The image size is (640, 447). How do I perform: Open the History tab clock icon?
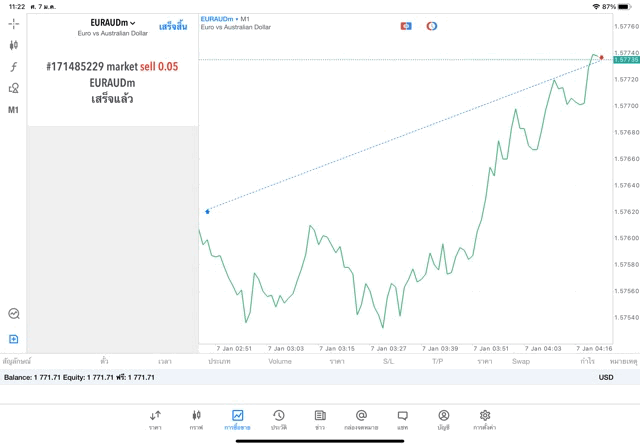click(279, 419)
